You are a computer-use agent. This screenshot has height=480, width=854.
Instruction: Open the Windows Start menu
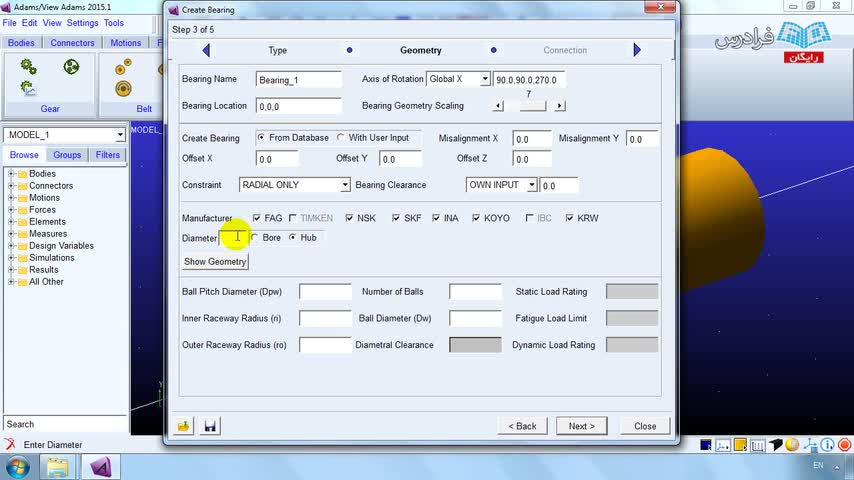tap(17, 467)
